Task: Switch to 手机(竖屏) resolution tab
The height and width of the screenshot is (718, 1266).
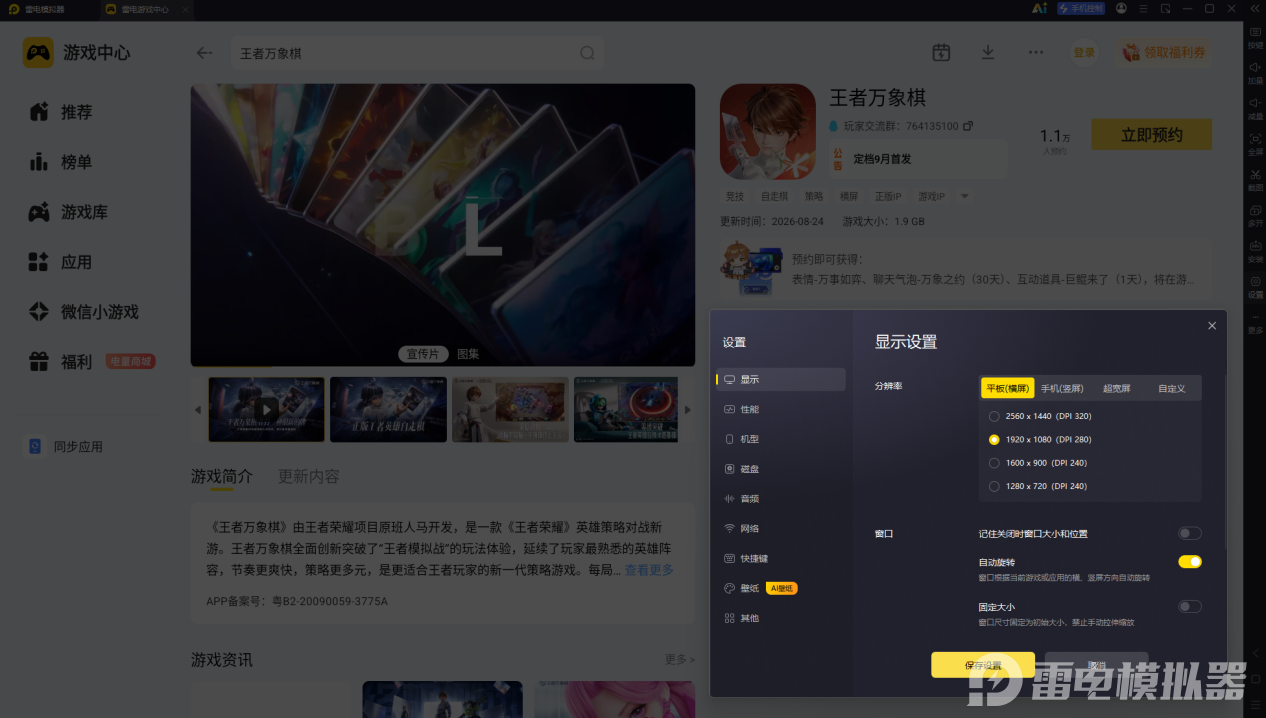Action: pyautogui.click(x=1062, y=388)
